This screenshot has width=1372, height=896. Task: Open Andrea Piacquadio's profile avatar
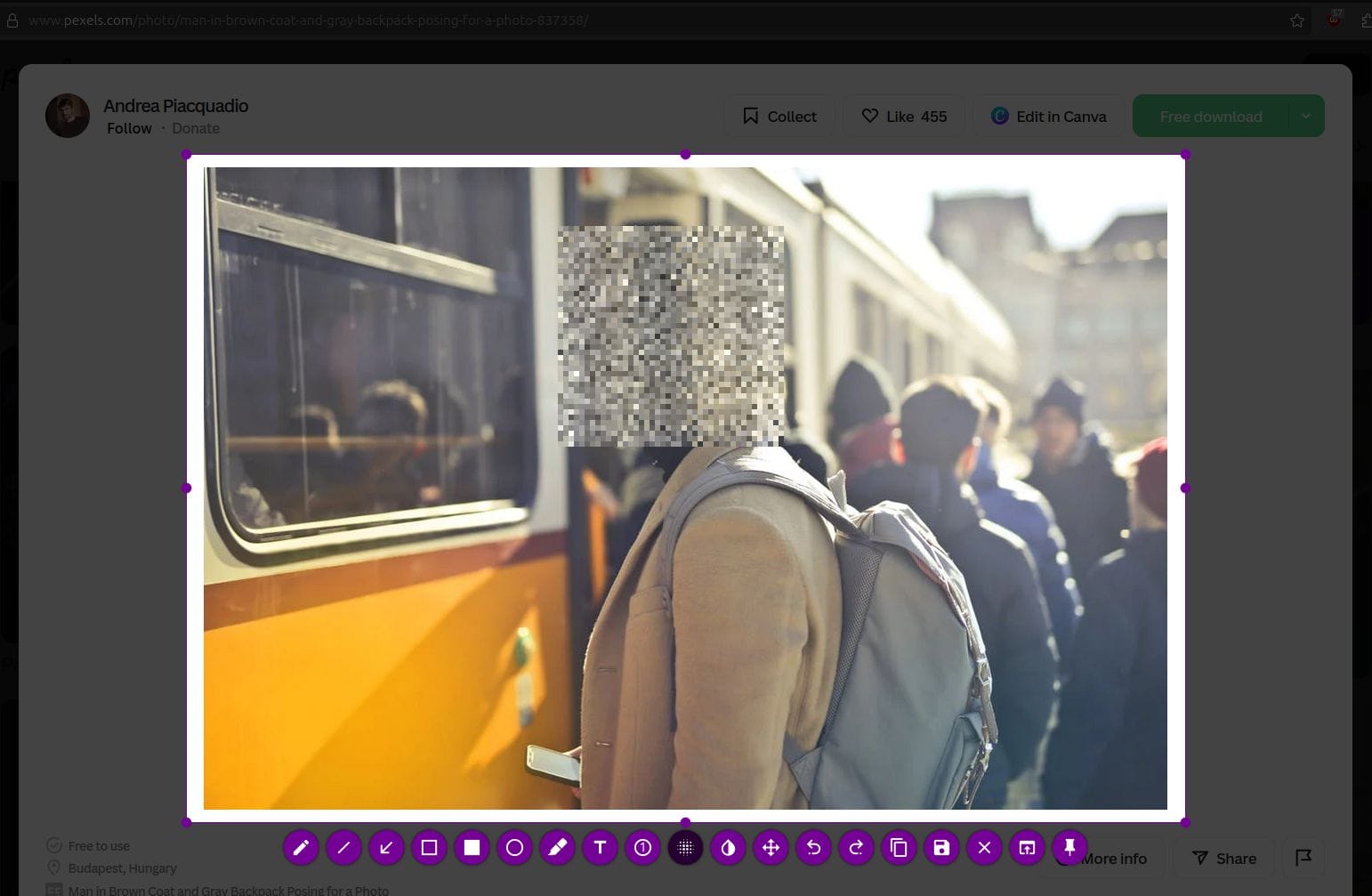point(68,116)
